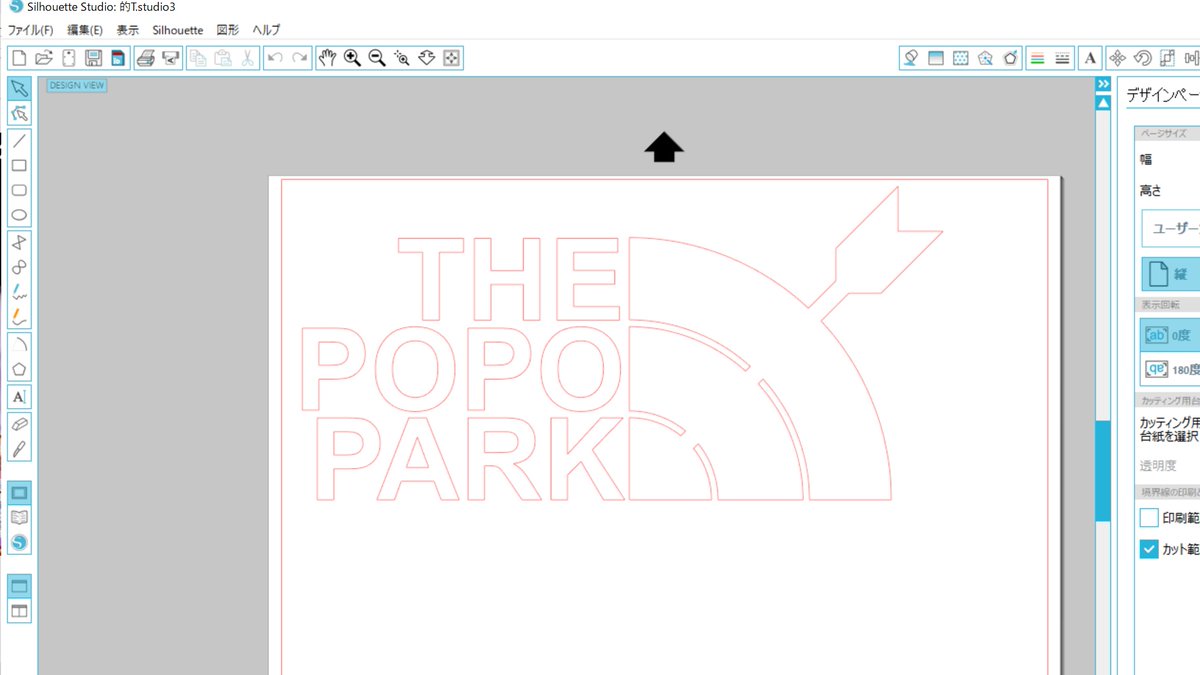The width and height of the screenshot is (1200, 675).
Task: Save to SD card with the blue card icon
Action: click(x=117, y=58)
